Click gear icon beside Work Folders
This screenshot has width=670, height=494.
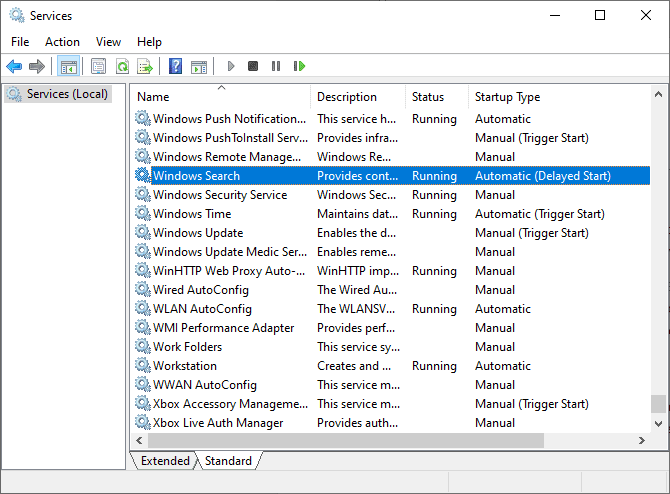(x=143, y=346)
